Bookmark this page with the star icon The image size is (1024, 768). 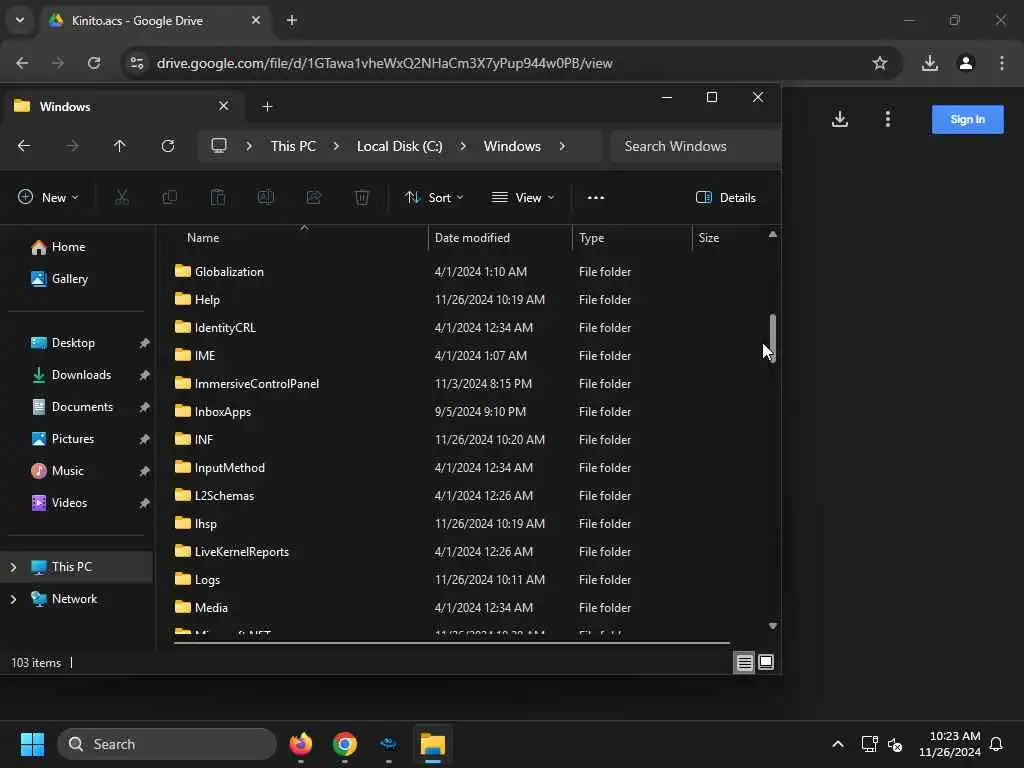pyautogui.click(x=880, y=63)
